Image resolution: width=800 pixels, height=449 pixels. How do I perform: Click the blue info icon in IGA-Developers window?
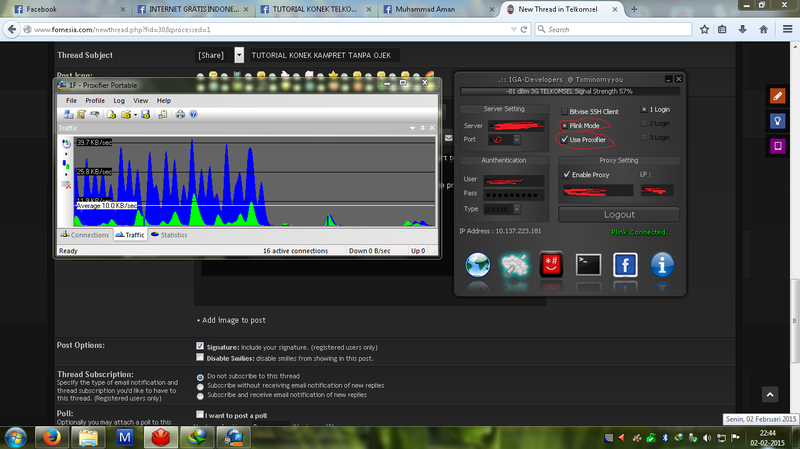point(662,265)
